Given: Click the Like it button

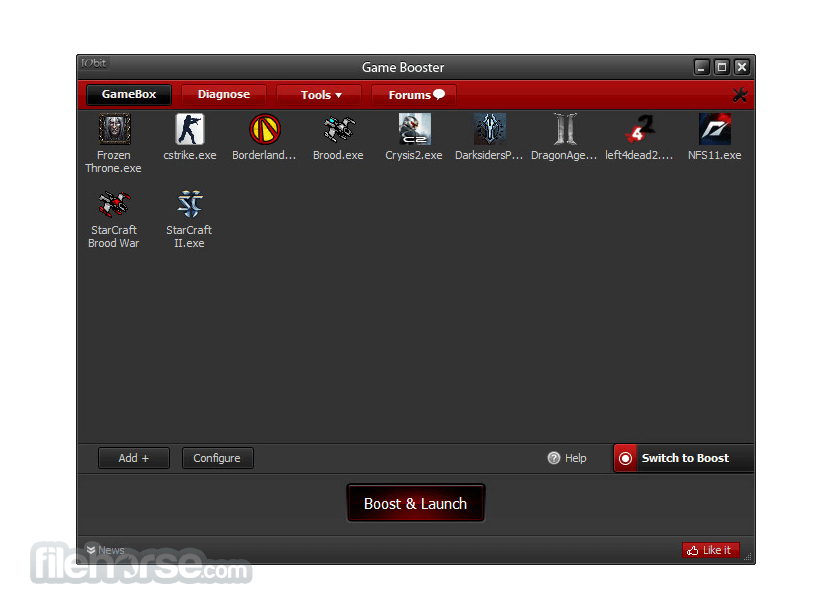Looking at the screenshot, I should point(711,550).
